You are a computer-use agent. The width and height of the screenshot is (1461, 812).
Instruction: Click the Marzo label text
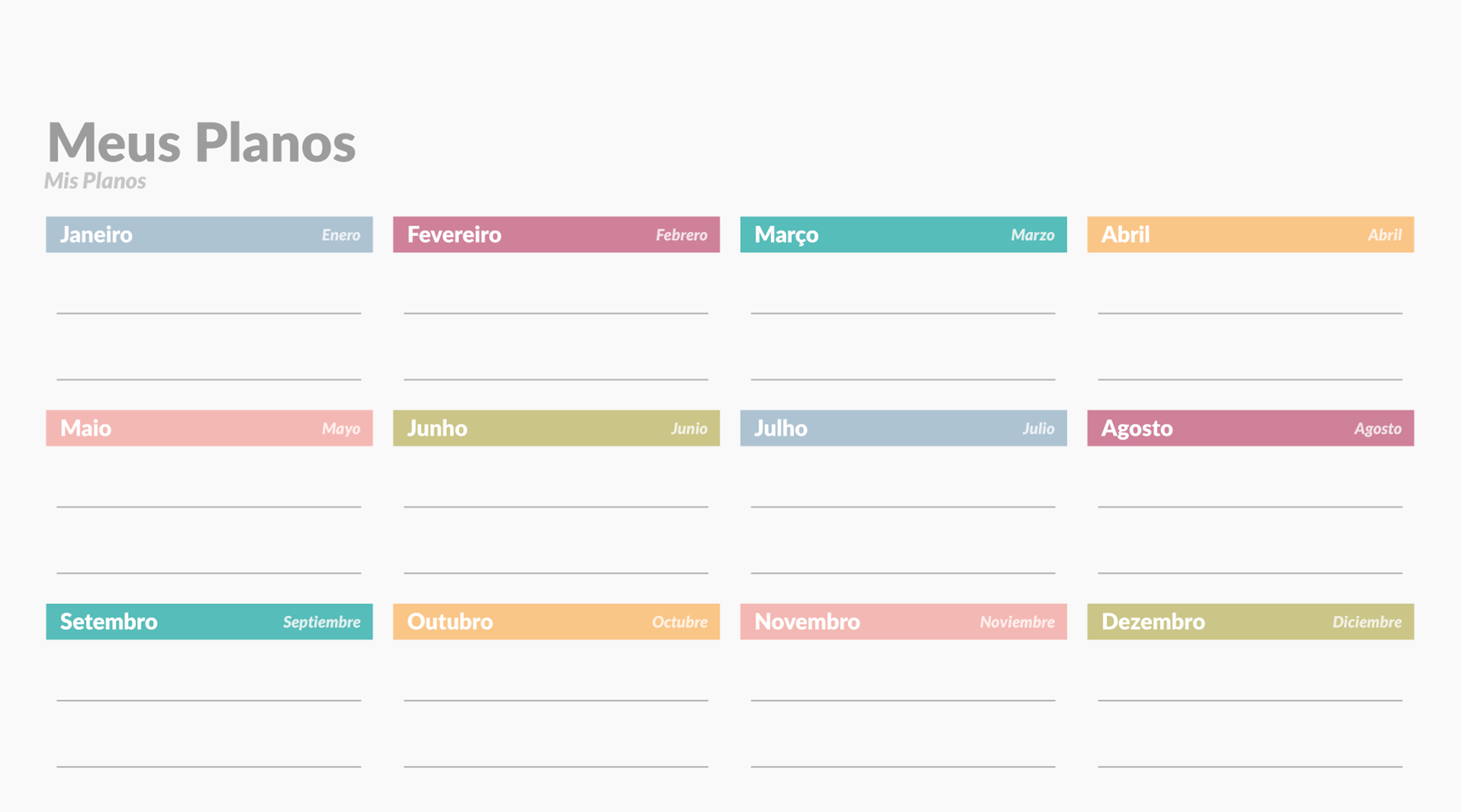pyautogui.click(x=1032, y=234)
